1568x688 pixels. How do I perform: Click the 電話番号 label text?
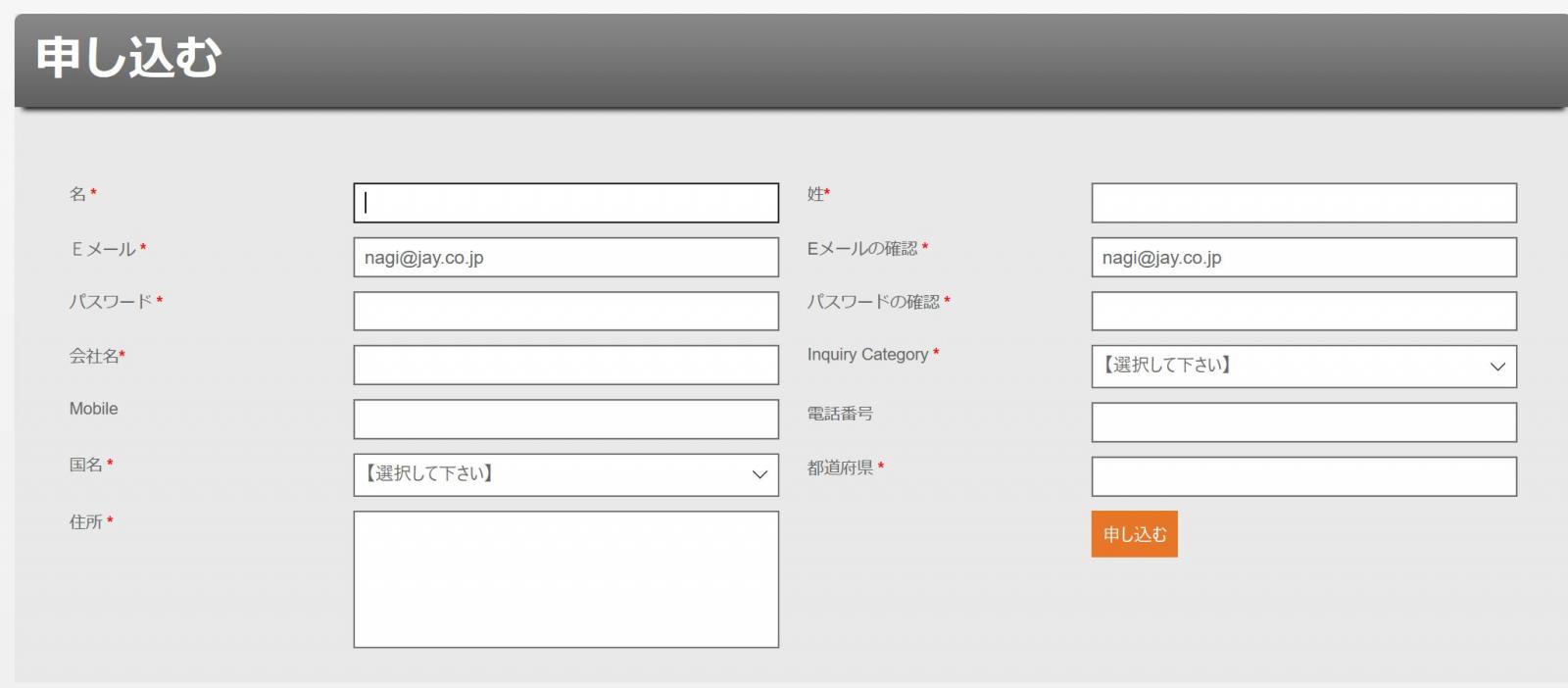(x=840, y=414)
